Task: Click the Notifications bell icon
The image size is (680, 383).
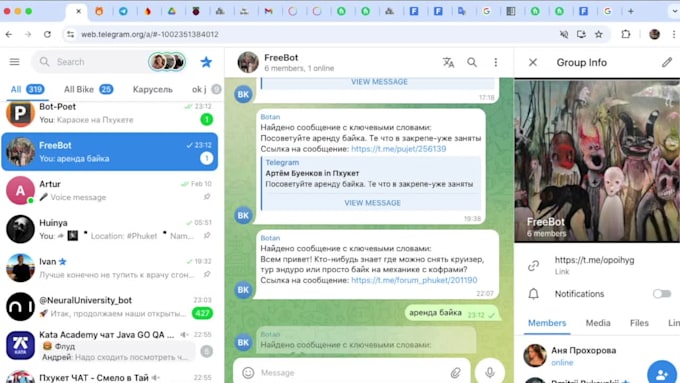Action: click(x=533, y=294)
